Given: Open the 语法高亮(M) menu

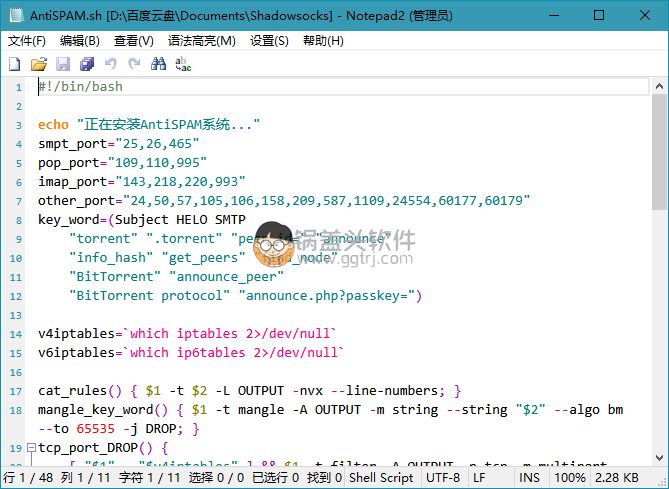Looking at the screenshot, I should pos(201,41).
